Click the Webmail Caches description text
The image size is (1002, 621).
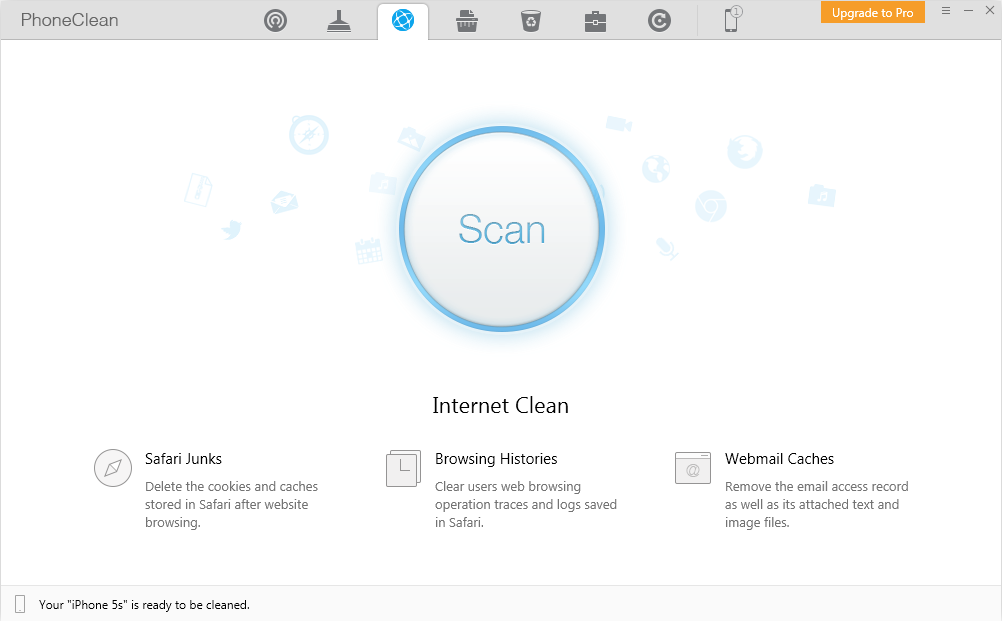click(817, 504)
